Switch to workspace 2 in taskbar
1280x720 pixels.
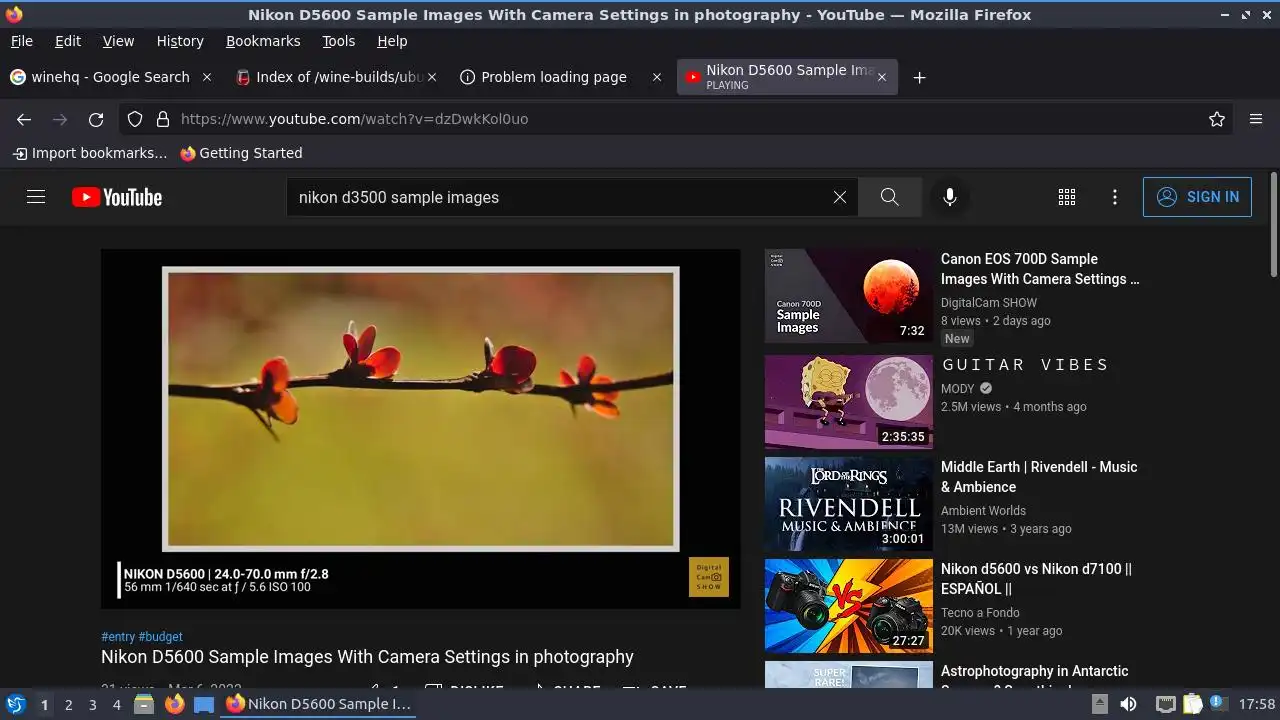(68, 704)
